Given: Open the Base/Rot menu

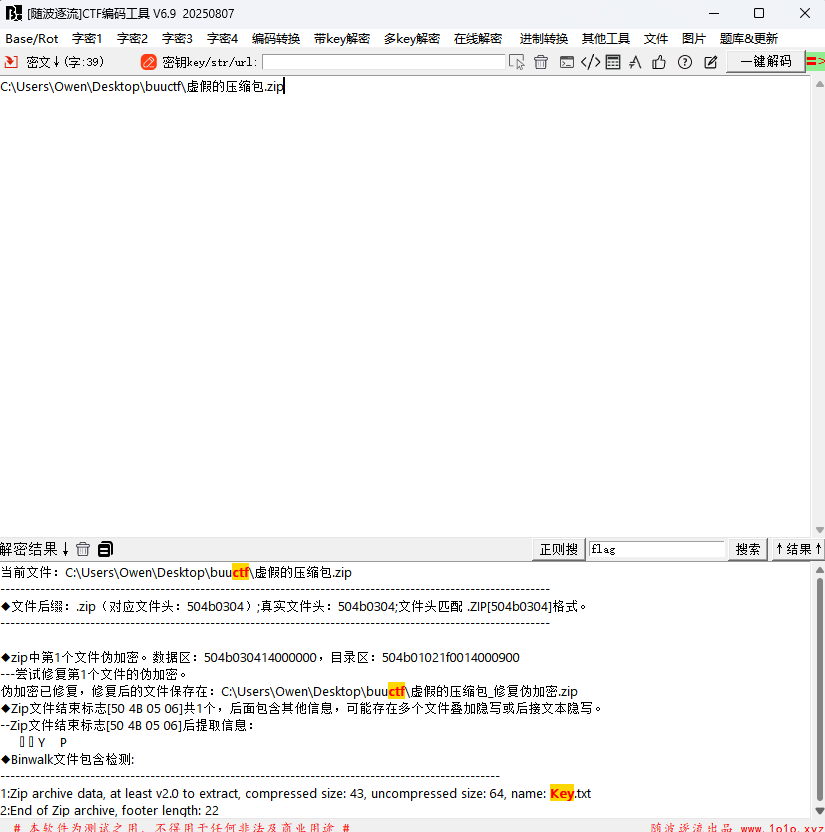Looking at the screenshot, I should (x=32, y=39).
